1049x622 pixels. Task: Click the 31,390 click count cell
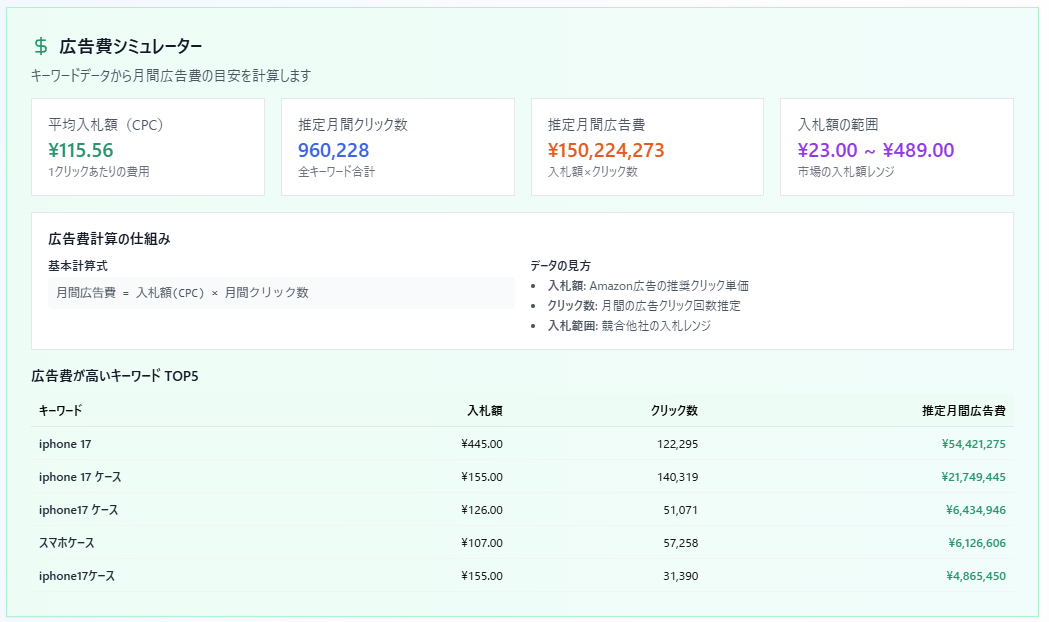pos(678,576)
